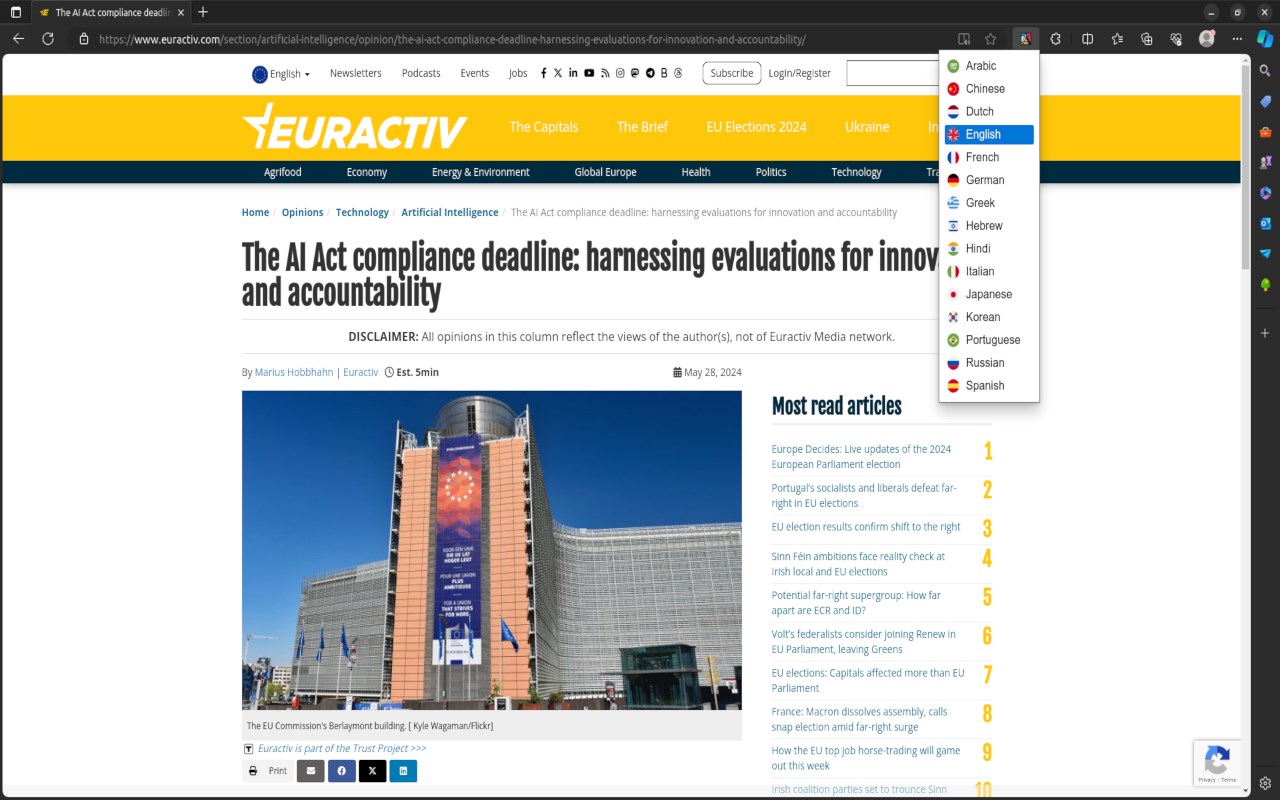Select highlighted English language option
This screenshot has width=1280, height=800.
pos(989,134)
